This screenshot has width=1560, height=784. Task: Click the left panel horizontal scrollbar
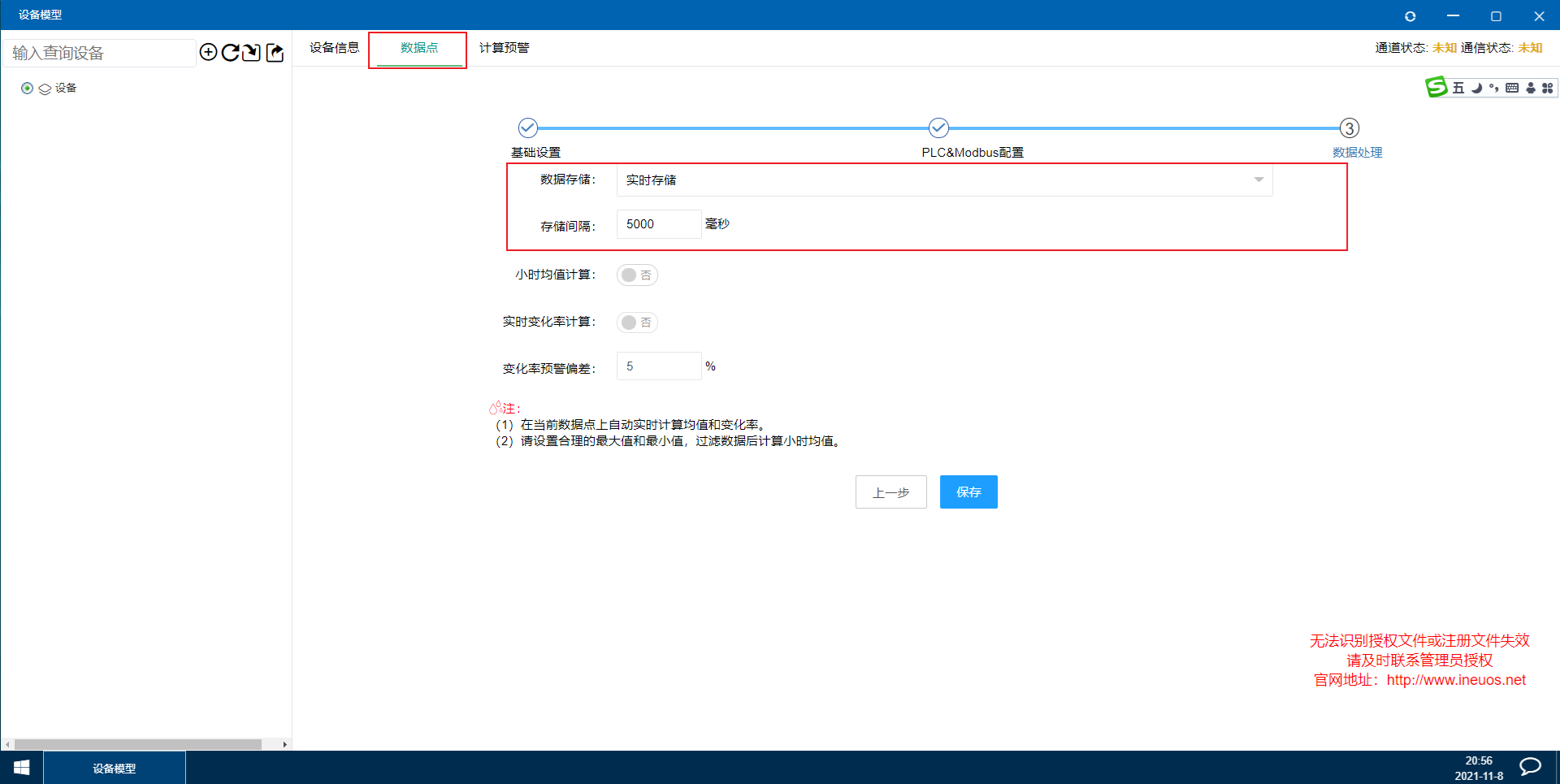[138, 744]
